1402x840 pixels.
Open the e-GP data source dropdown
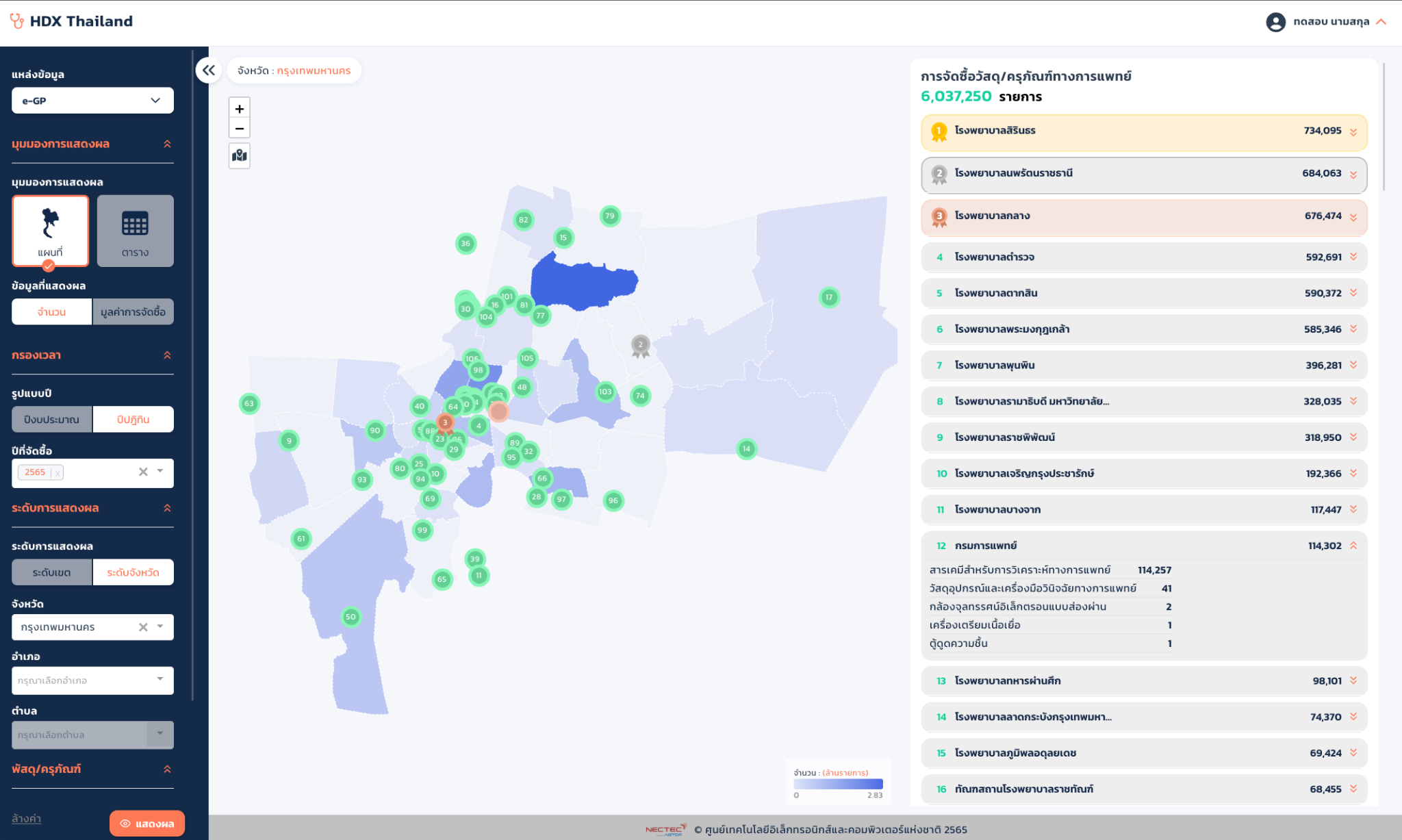point(92,100)
